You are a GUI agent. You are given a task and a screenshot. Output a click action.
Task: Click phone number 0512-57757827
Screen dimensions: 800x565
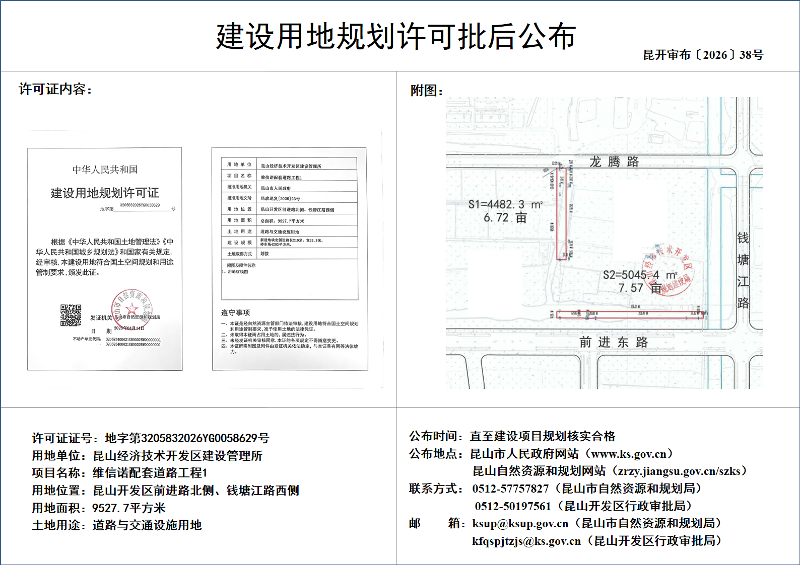pyautogui.click(x=510, y=488)
